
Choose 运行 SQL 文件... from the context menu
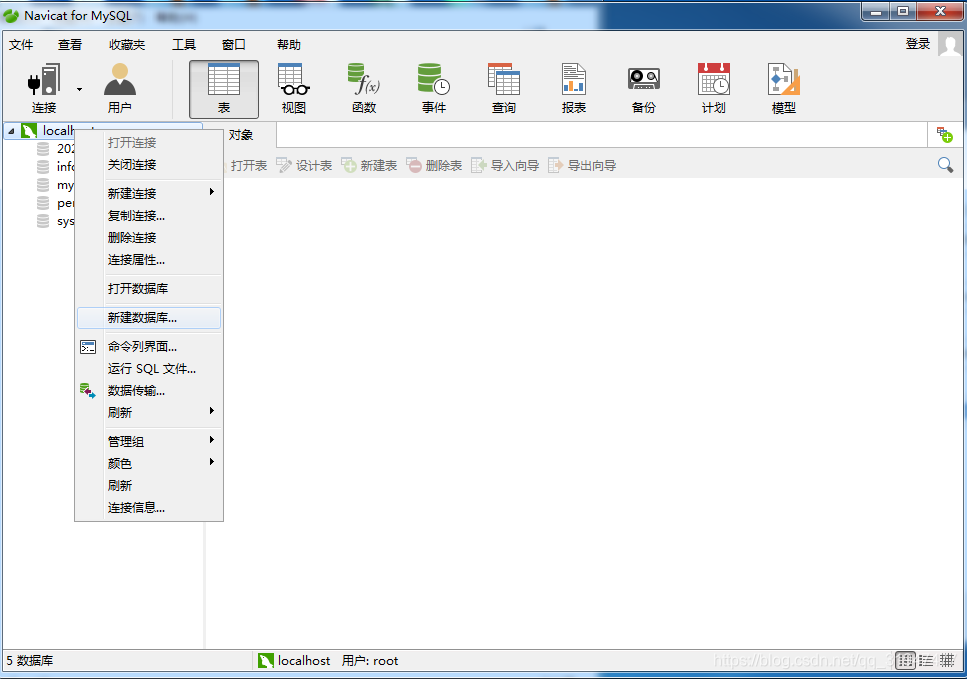point(149,369)
